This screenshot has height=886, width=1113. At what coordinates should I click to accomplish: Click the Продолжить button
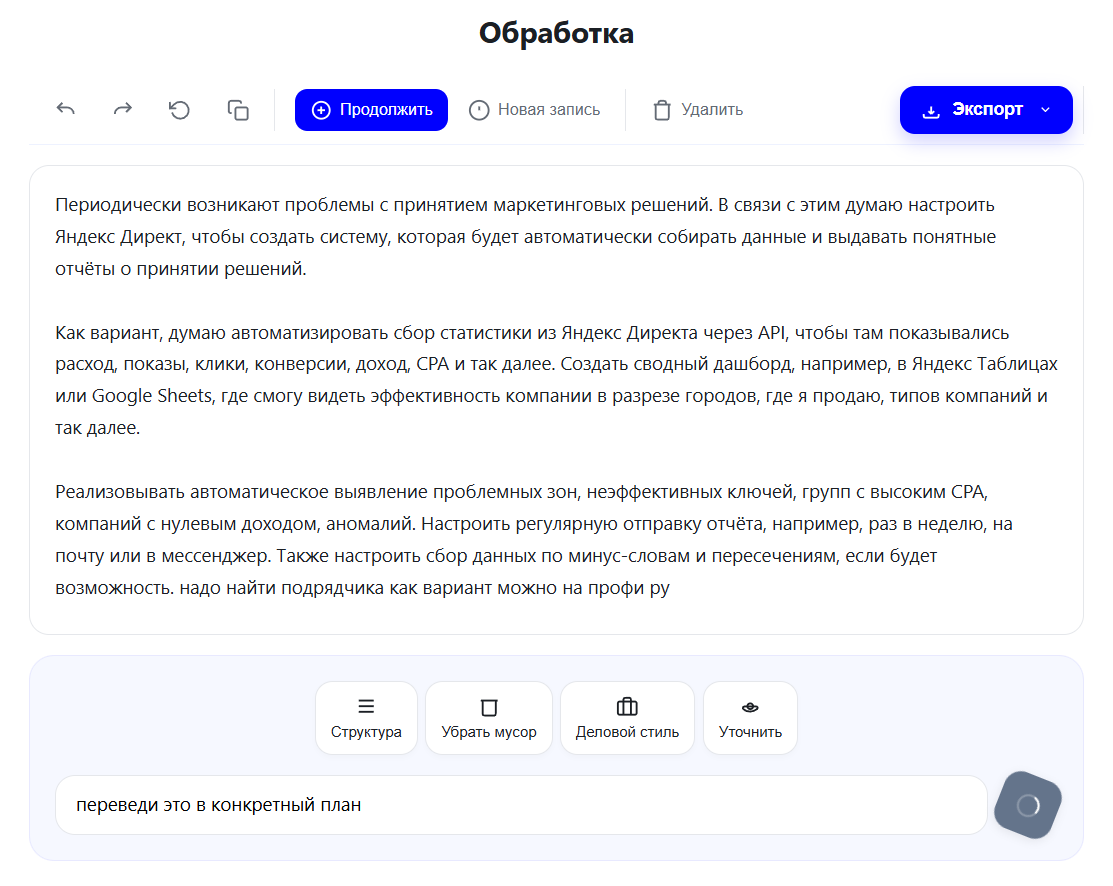[x=371, y=110]
